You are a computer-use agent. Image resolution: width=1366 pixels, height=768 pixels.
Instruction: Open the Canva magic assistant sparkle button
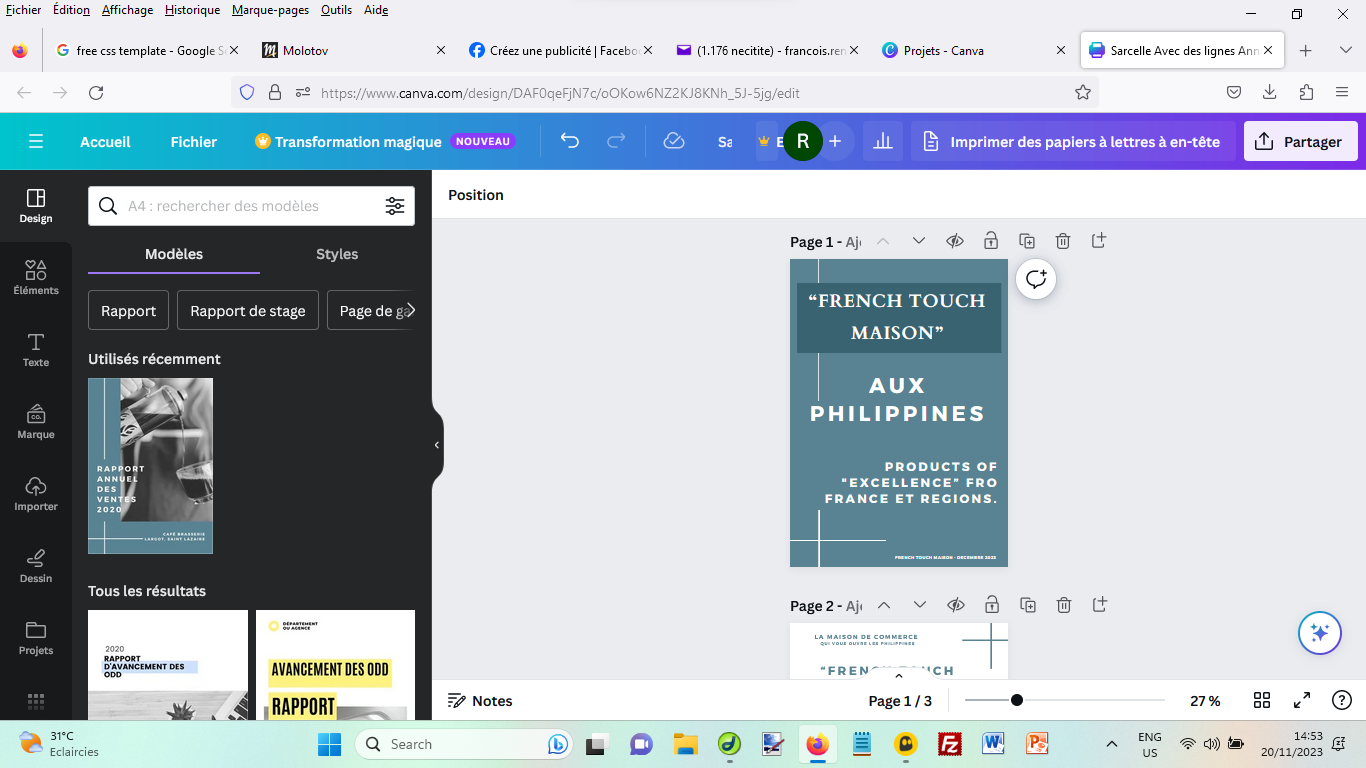tap(1319, 633)
